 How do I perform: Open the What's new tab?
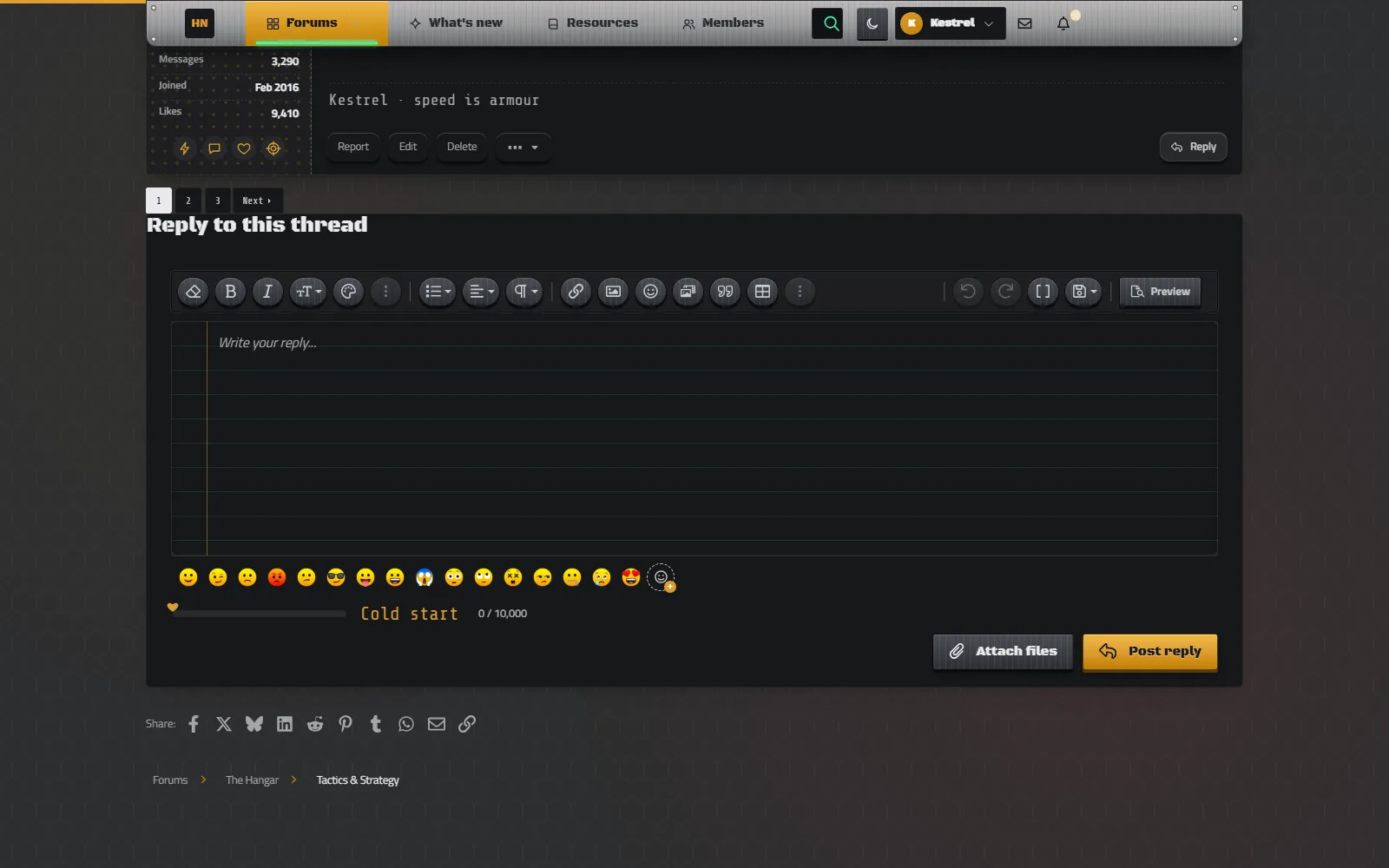point(456,23)
